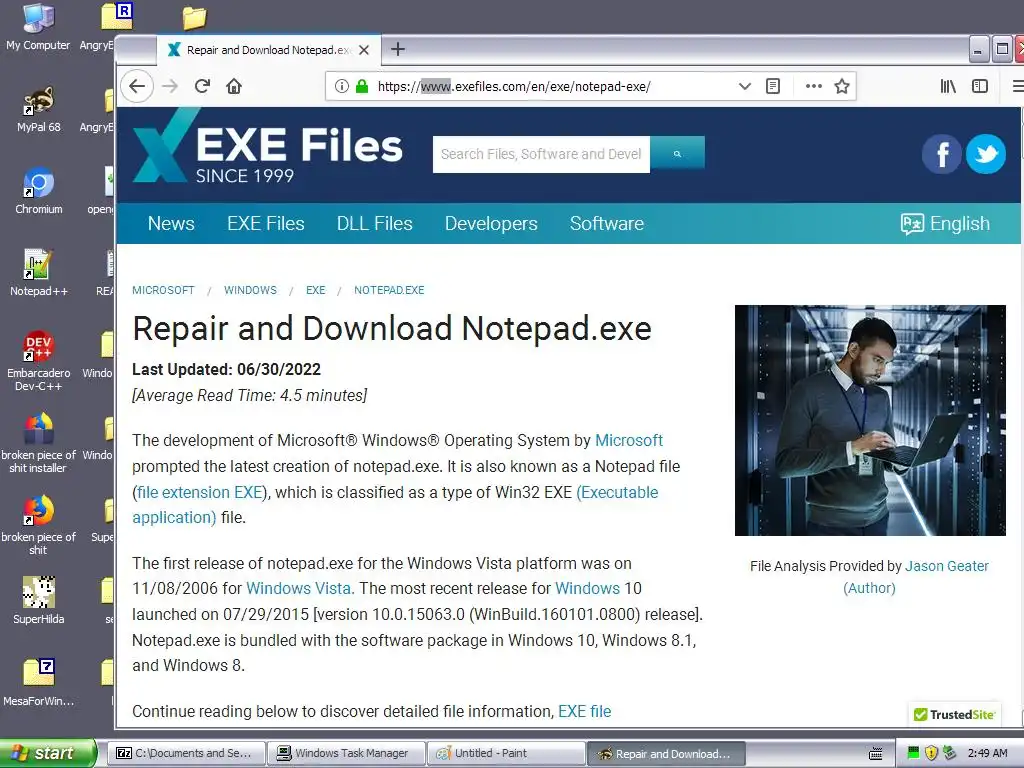This screenshot has width=1024, height=768.
Task: Open a new tab with the plus button
Action: pos(398,49)
